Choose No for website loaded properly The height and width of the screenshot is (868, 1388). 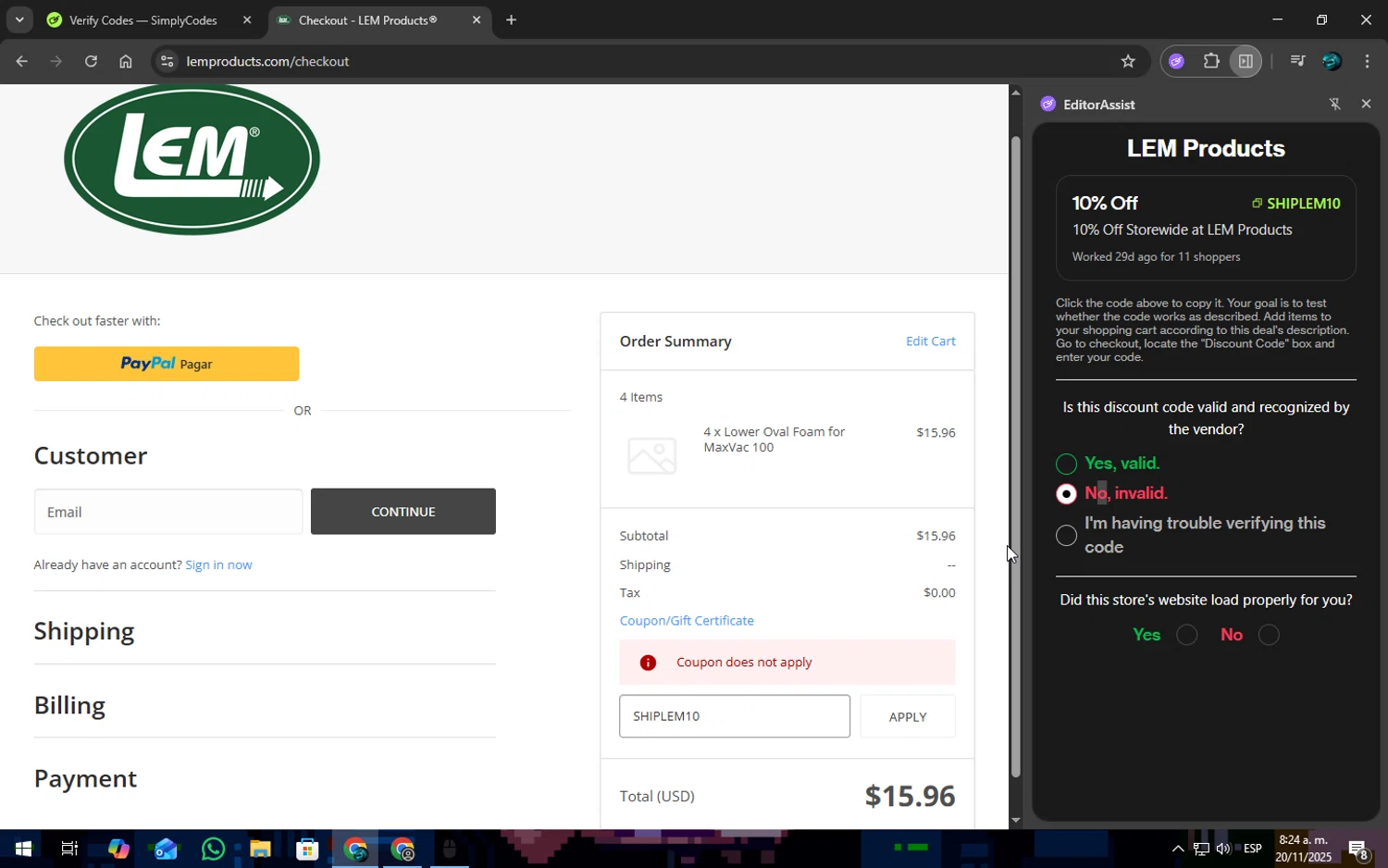pos(1269,635)
